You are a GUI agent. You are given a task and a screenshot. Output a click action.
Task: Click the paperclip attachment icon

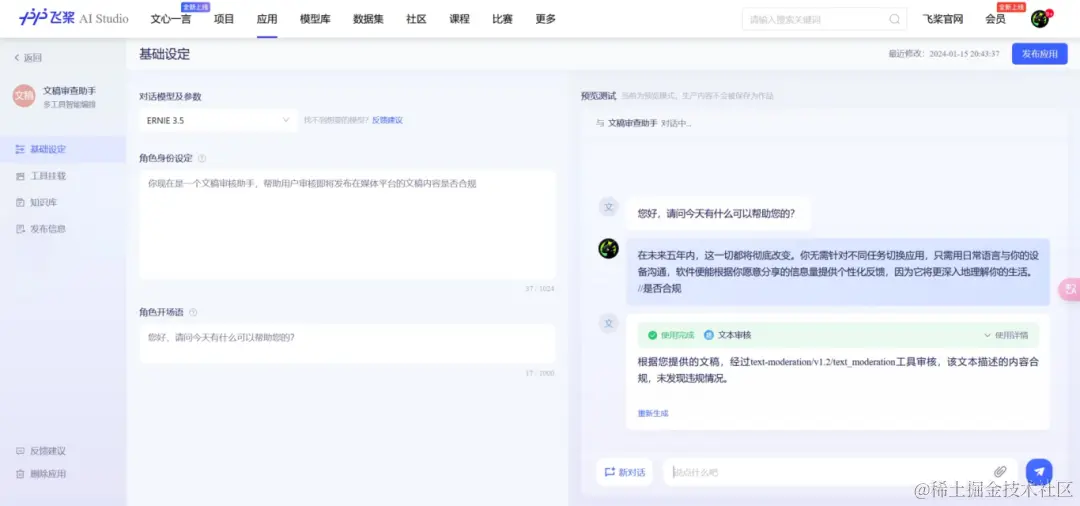click(x=999, y=472)
